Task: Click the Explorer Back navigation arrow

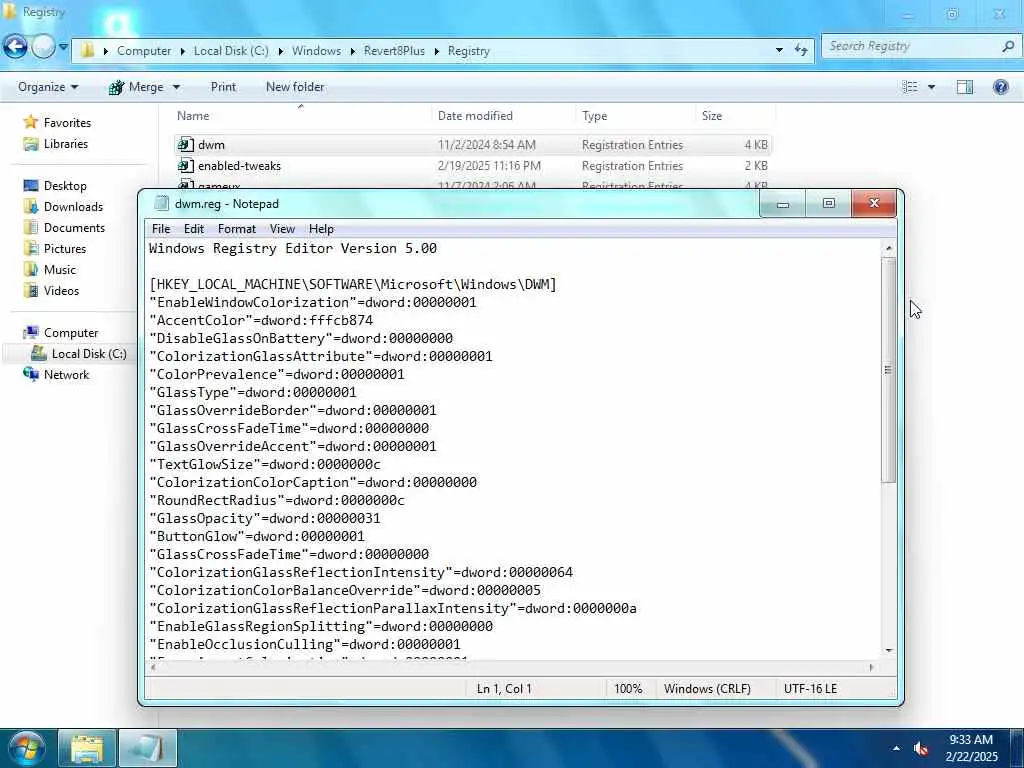Action: point(16,47)
